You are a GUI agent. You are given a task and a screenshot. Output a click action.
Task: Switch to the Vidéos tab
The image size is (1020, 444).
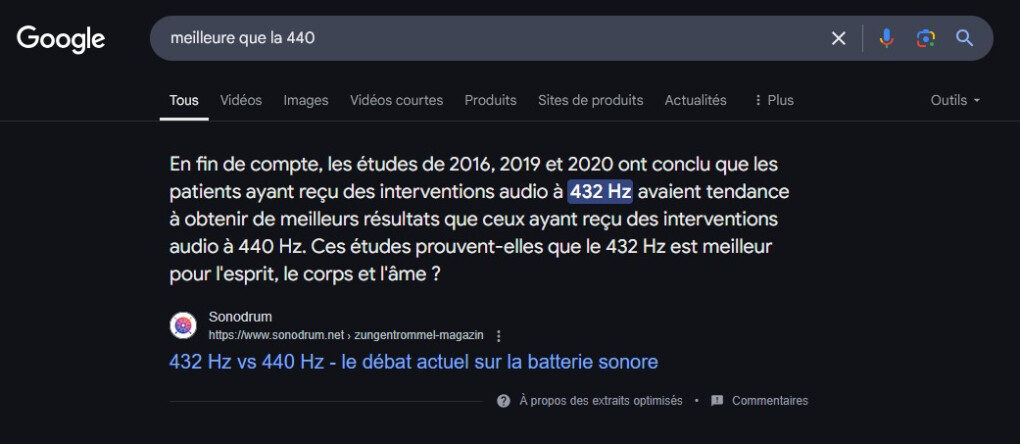coord(241,100)
